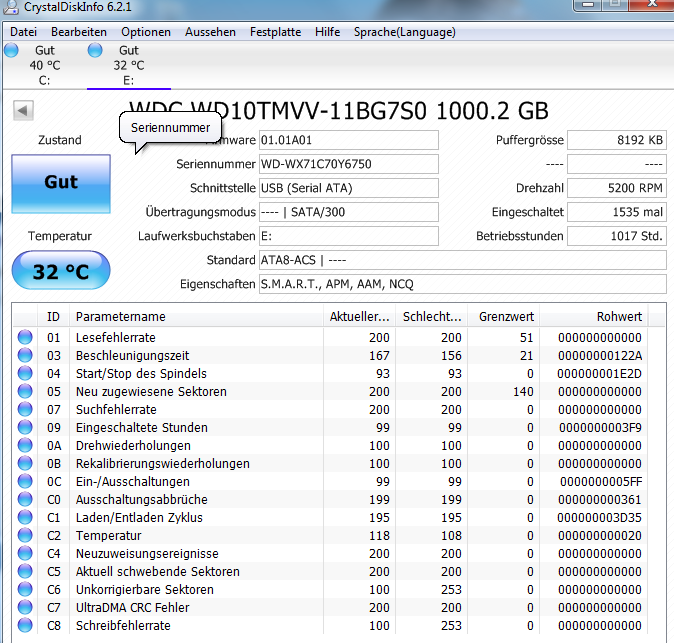Click the Betriebsstunden value 1017 Std.
The width and height of the screenshot is (674, 643).
(617, 236)
